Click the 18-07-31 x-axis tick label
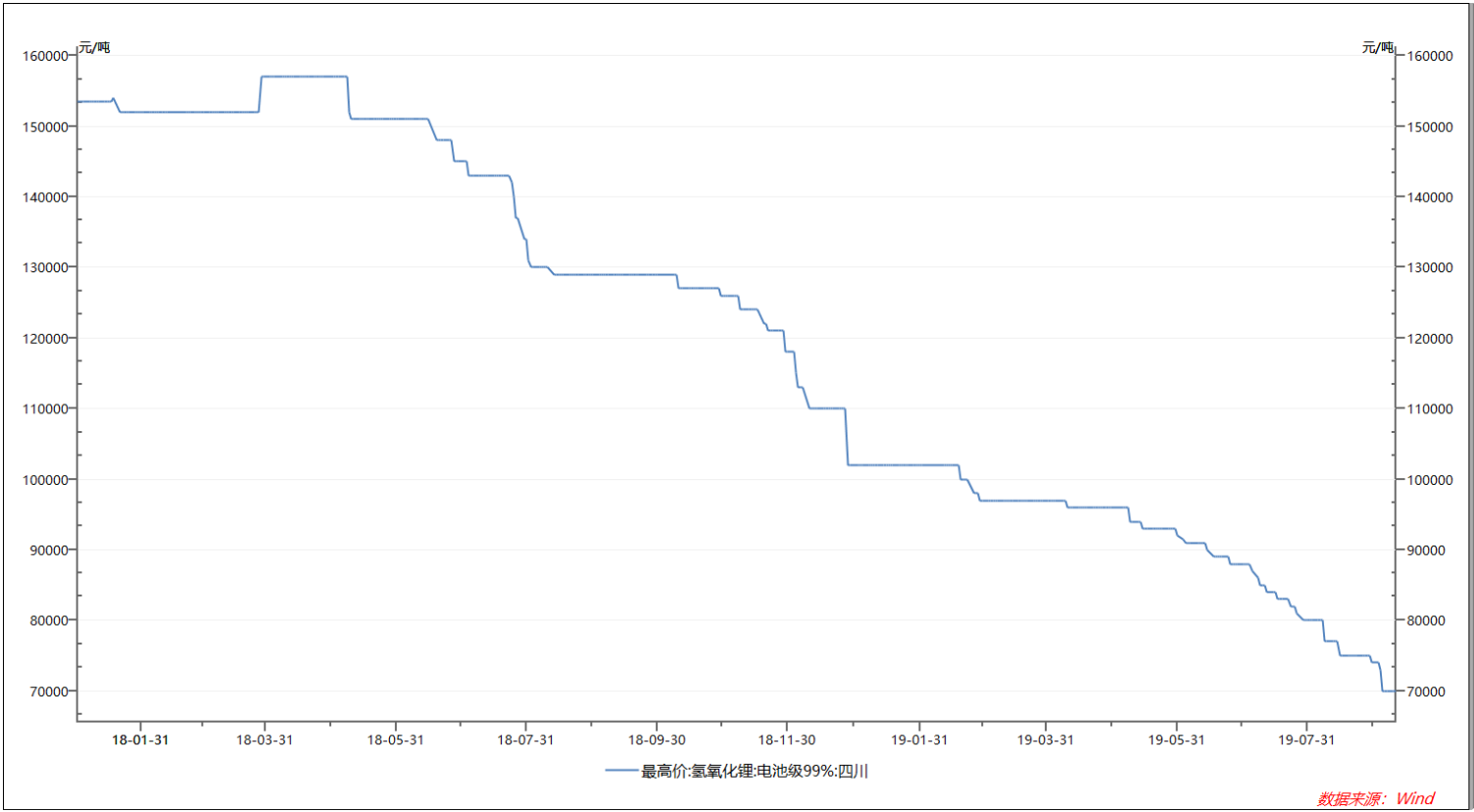The image size is (1474, 812). [525, 740]
